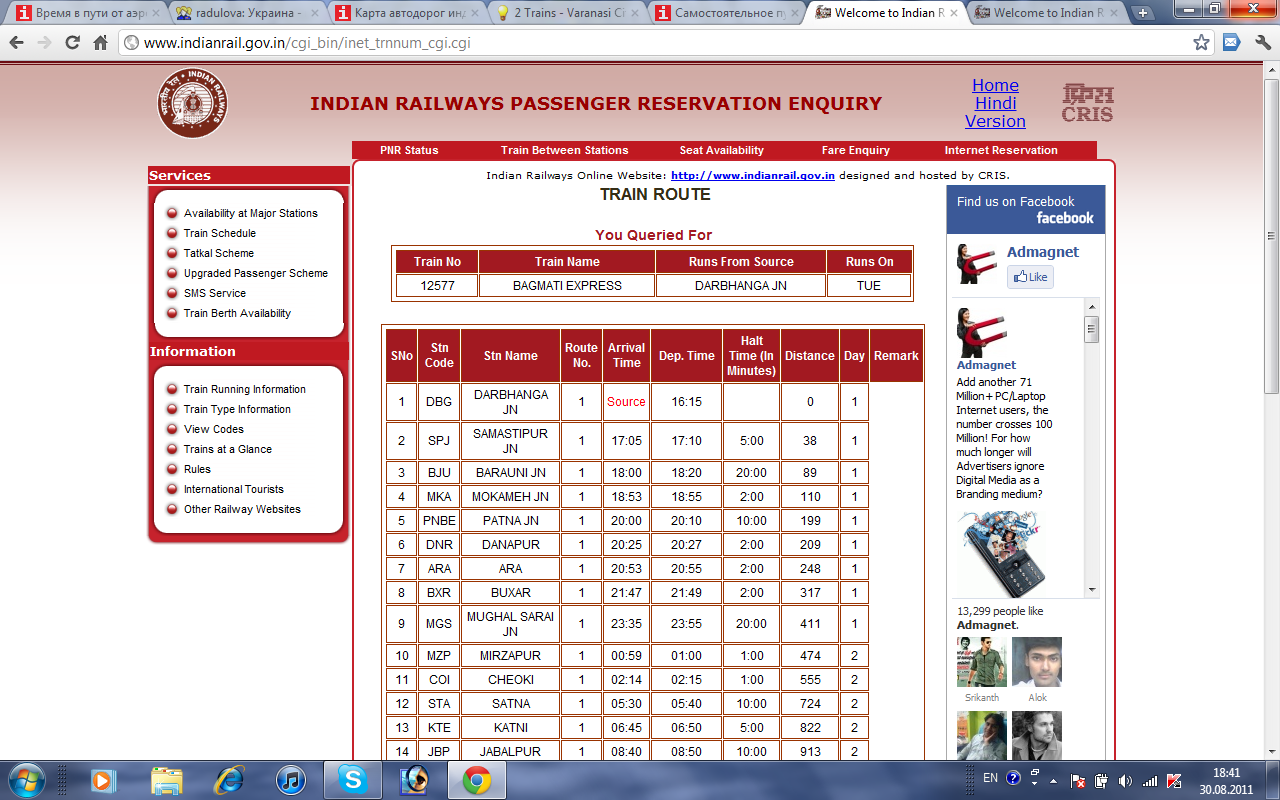This screenshot has height=800, width=1280.
Task: Open Train Running Information link
Action: 244,389
